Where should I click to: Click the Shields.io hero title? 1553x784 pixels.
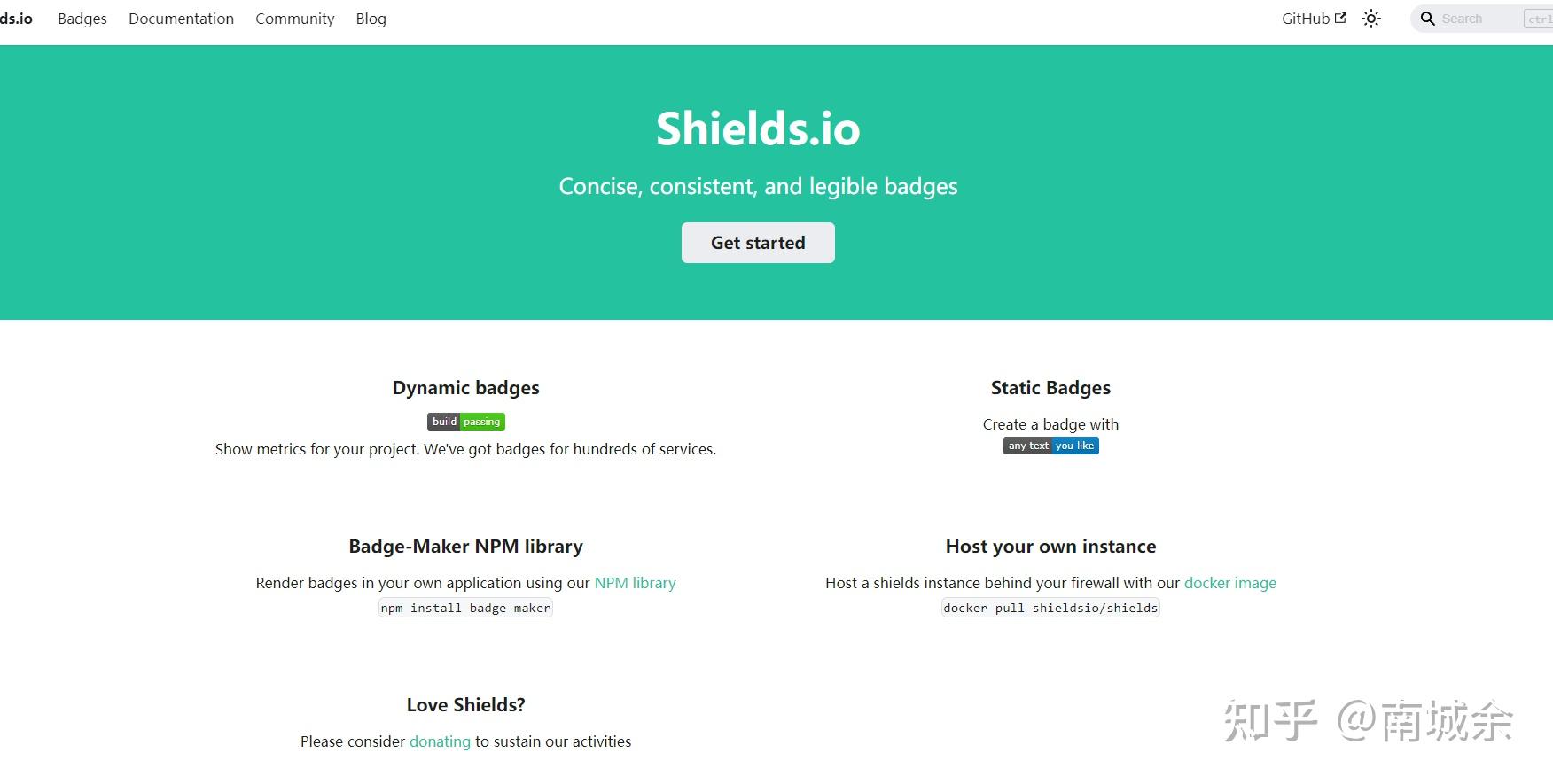pos(758,128)
